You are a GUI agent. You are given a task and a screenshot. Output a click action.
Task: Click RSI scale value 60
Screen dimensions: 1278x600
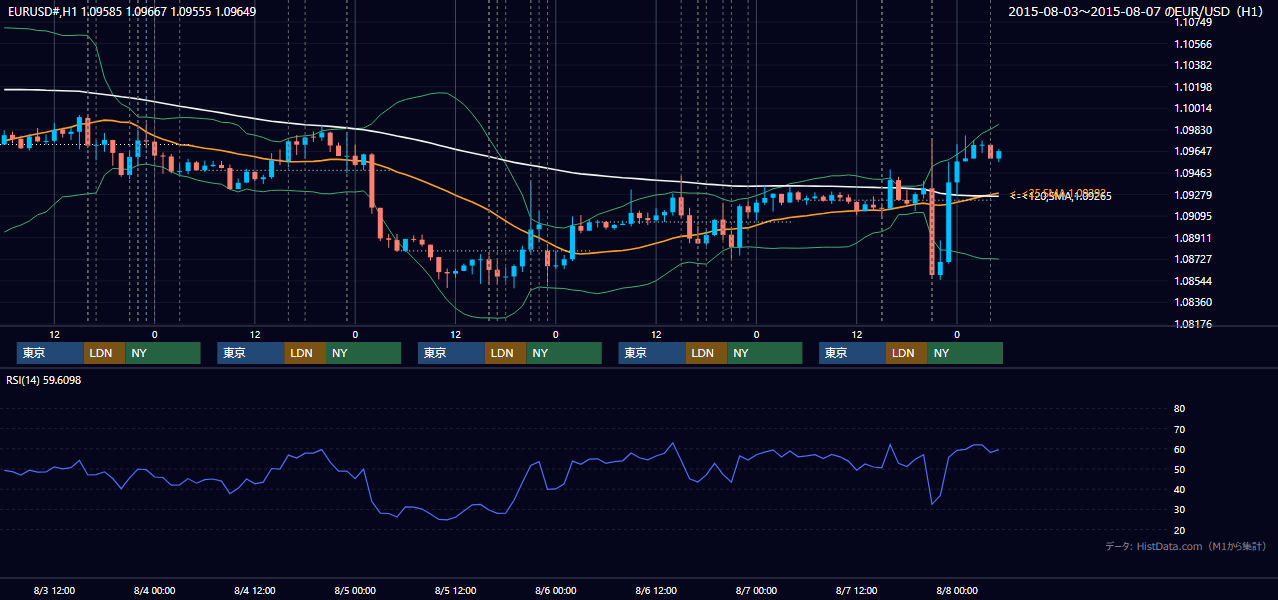coord(1179,449)
